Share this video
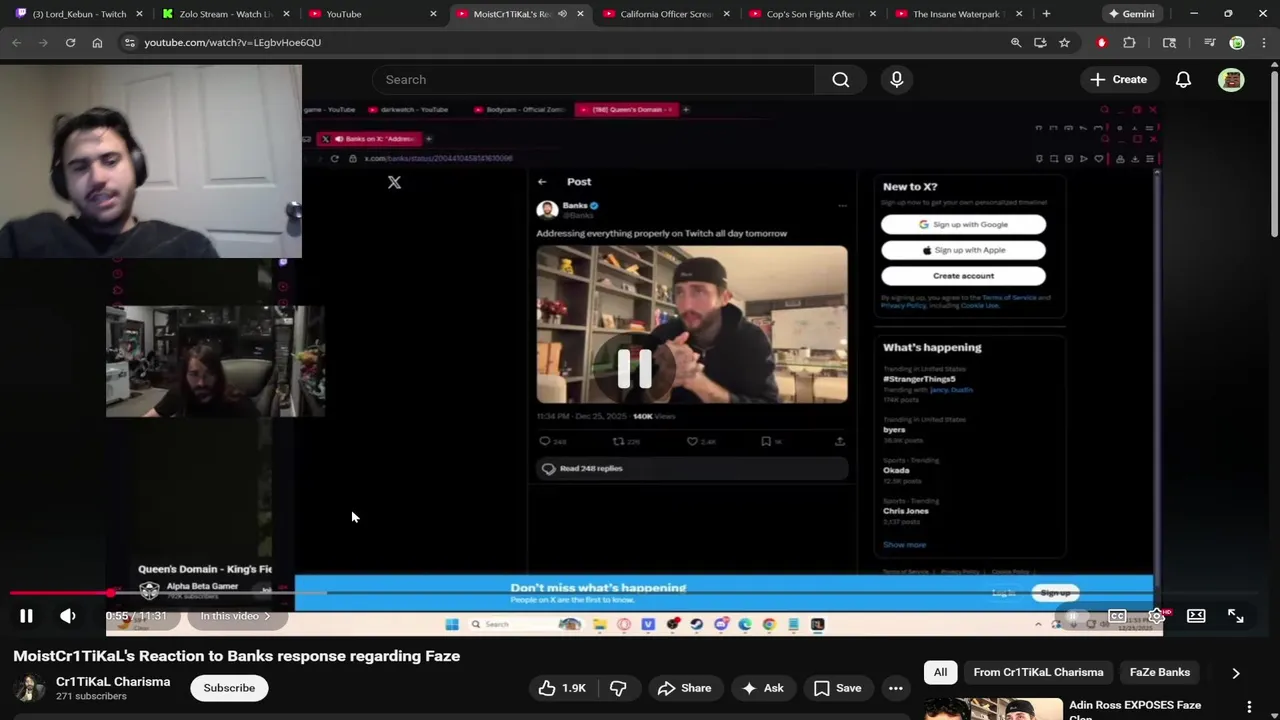The height and width of the screenshot is (720, 1280). tap(685, 688)
